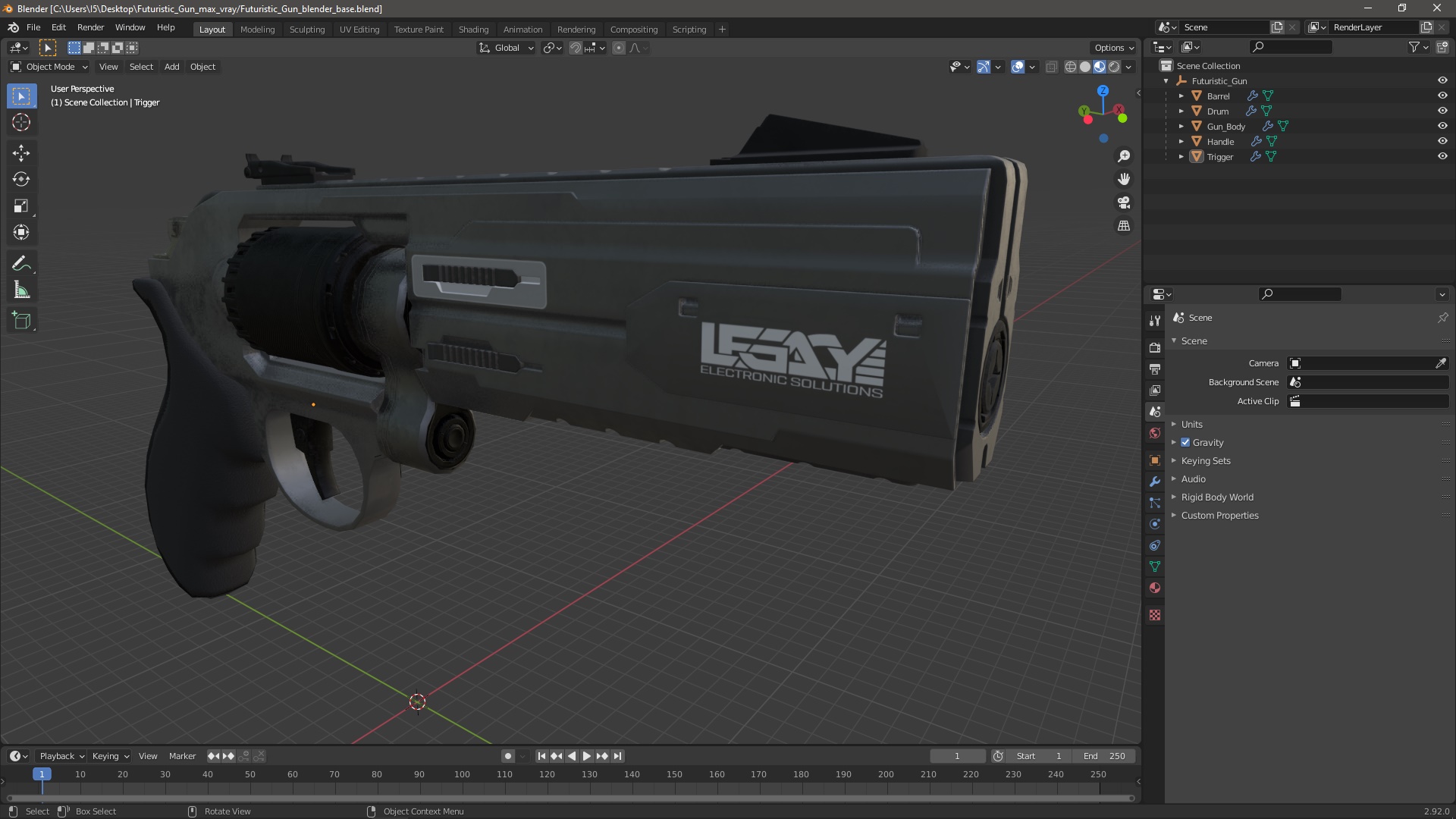Select the Cursor tool in toolbar
The image size is (1456, 819).
(21, 122)
